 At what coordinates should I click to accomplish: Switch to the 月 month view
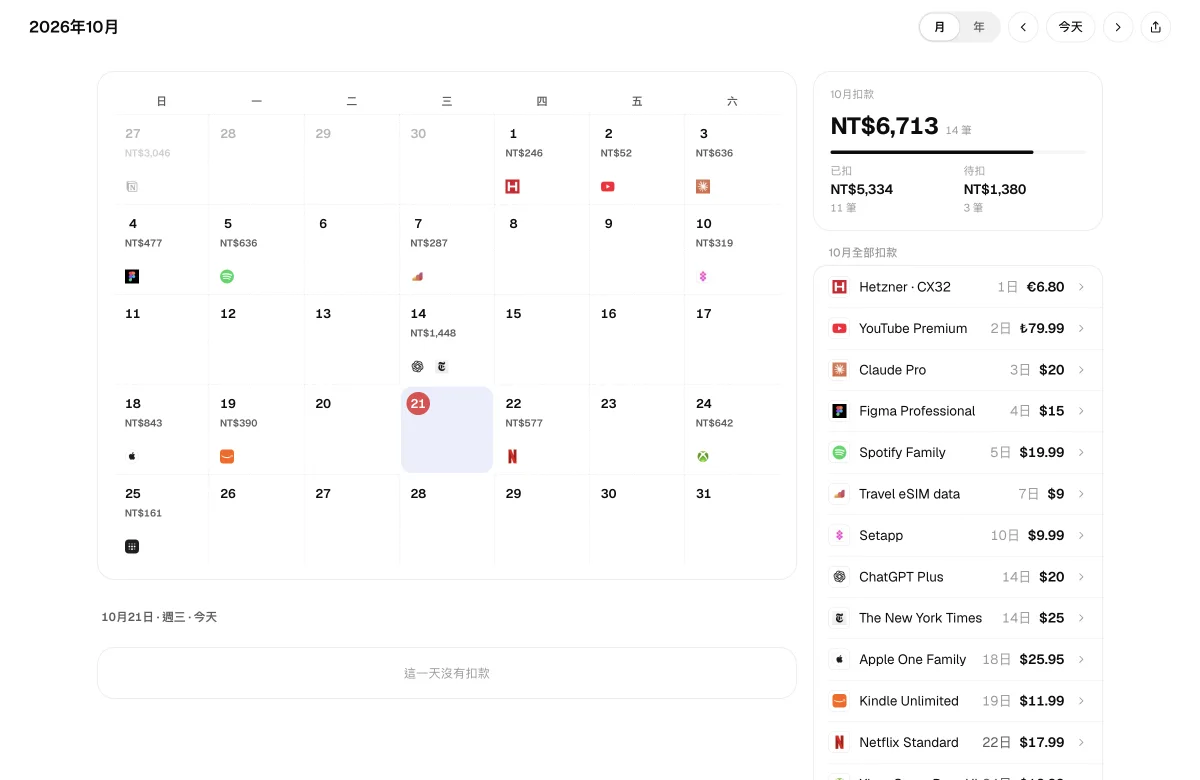tap(940, 27)
